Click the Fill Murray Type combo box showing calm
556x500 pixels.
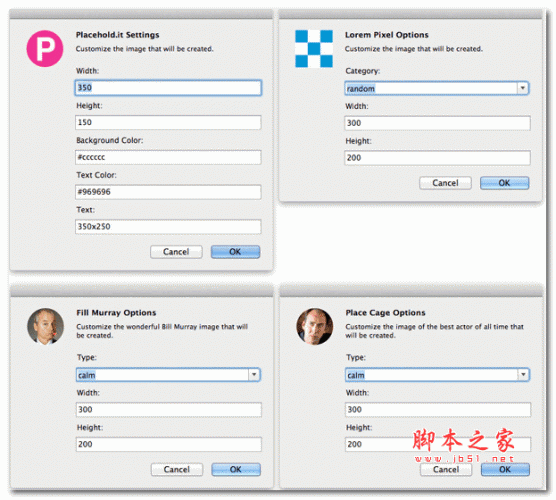tap(168, 375)
